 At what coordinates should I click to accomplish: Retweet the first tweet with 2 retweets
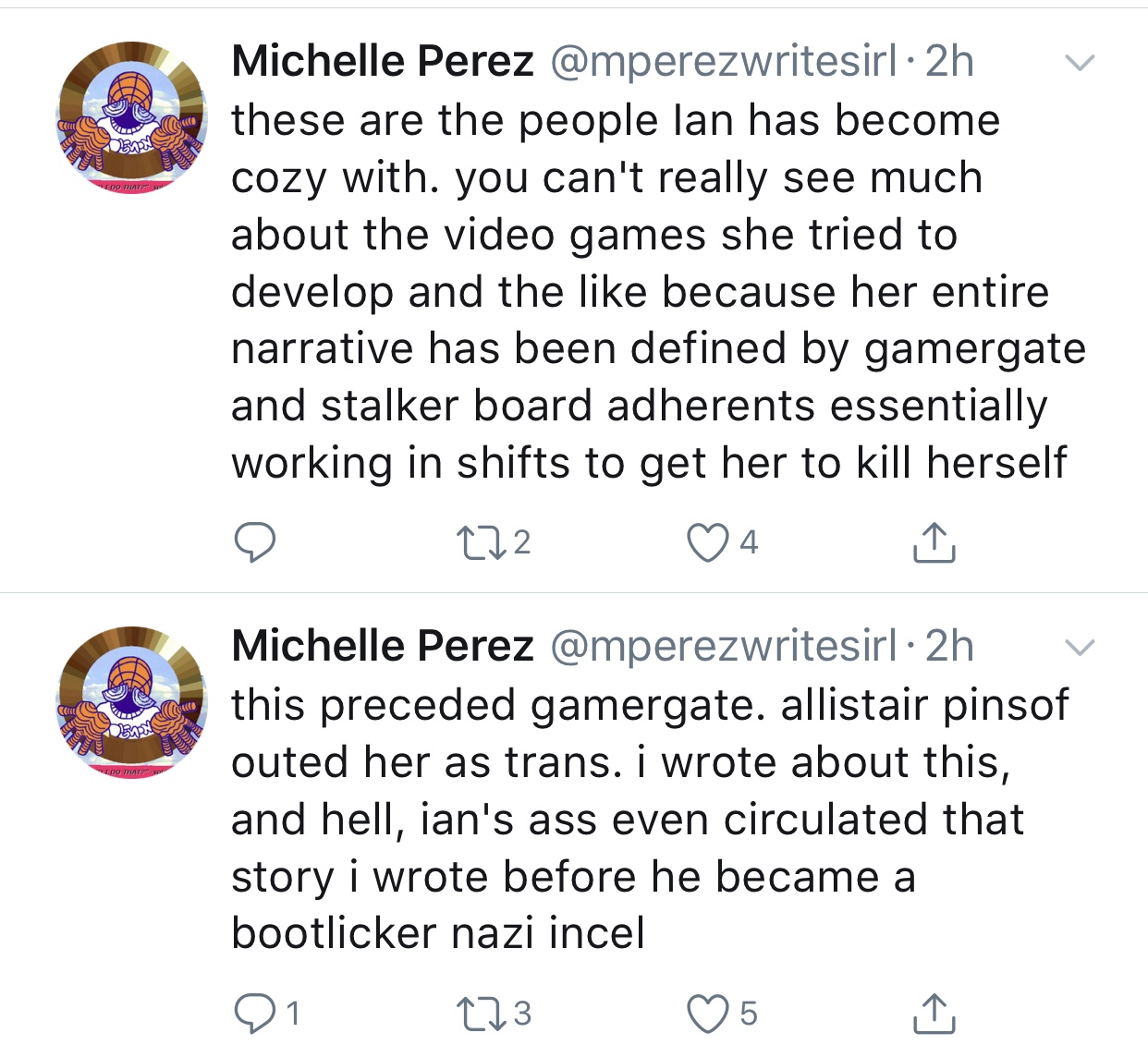click(494, 542)
